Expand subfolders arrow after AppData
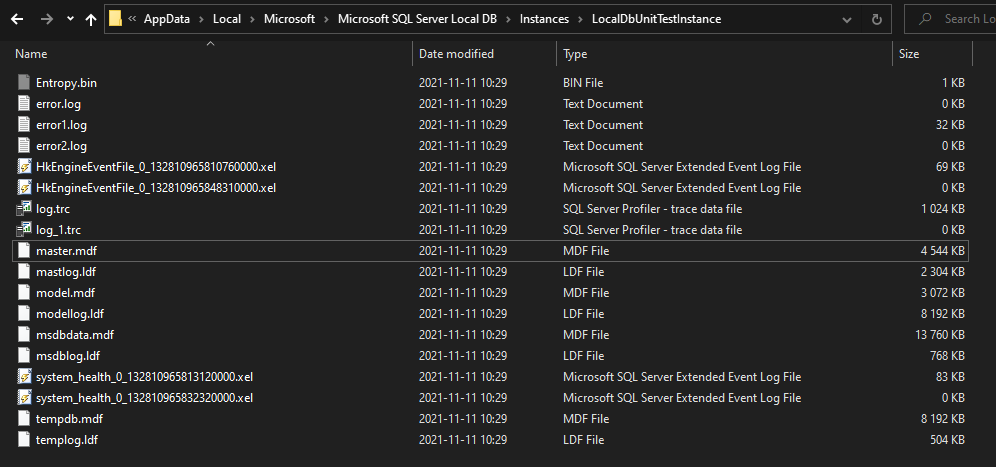The height and width of the screenshot is (467, 996). (201, 19)
